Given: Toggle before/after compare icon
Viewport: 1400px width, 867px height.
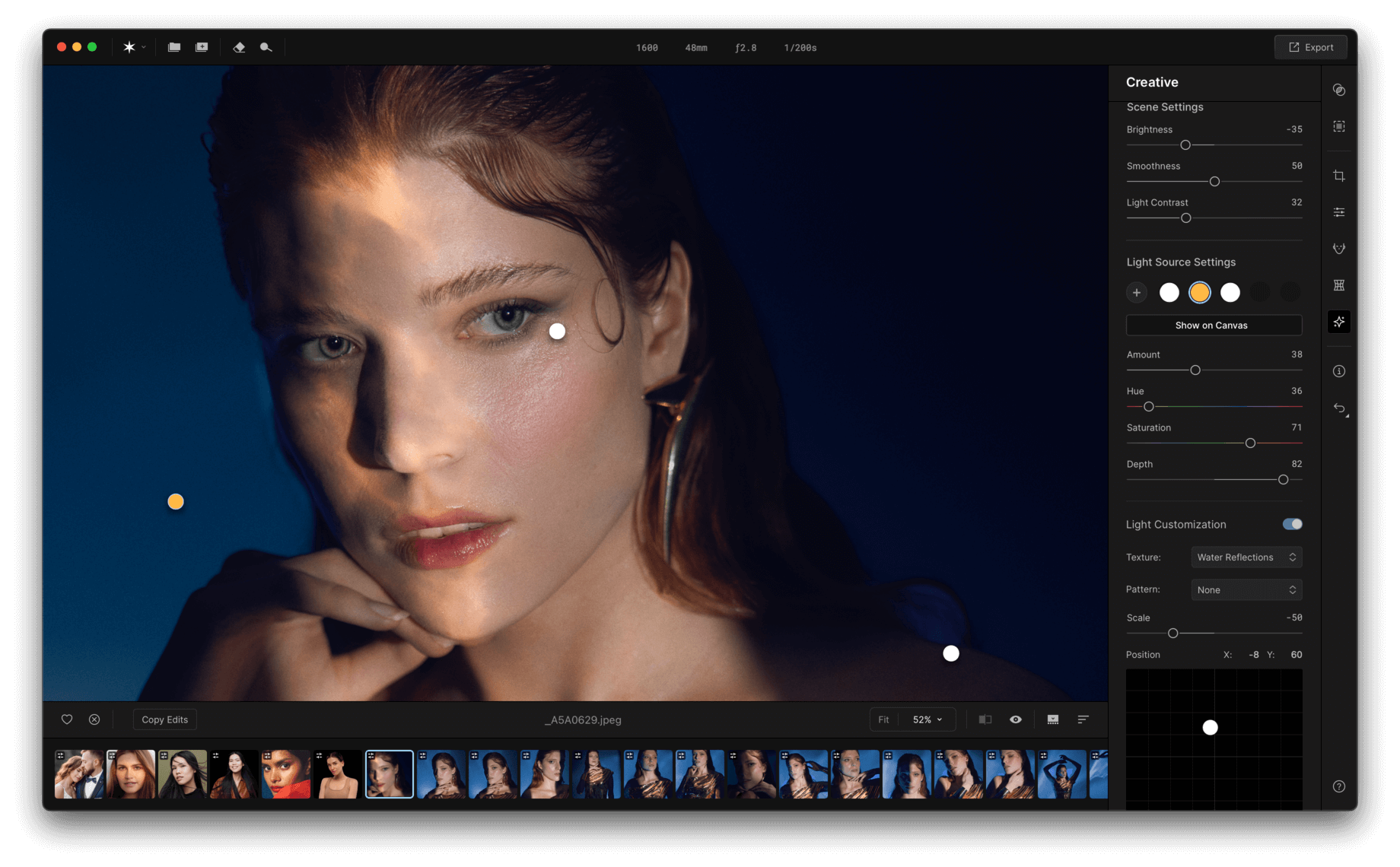Looking at the screenshot, I should tap(985, 719).
